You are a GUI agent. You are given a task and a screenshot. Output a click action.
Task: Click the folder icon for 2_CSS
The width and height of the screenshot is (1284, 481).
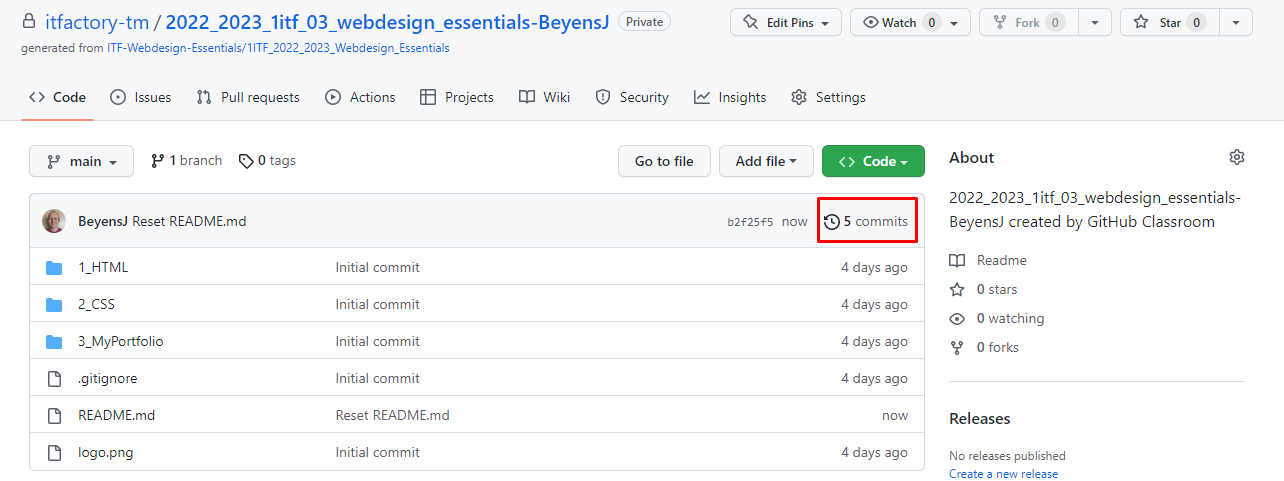pos(54,304)
